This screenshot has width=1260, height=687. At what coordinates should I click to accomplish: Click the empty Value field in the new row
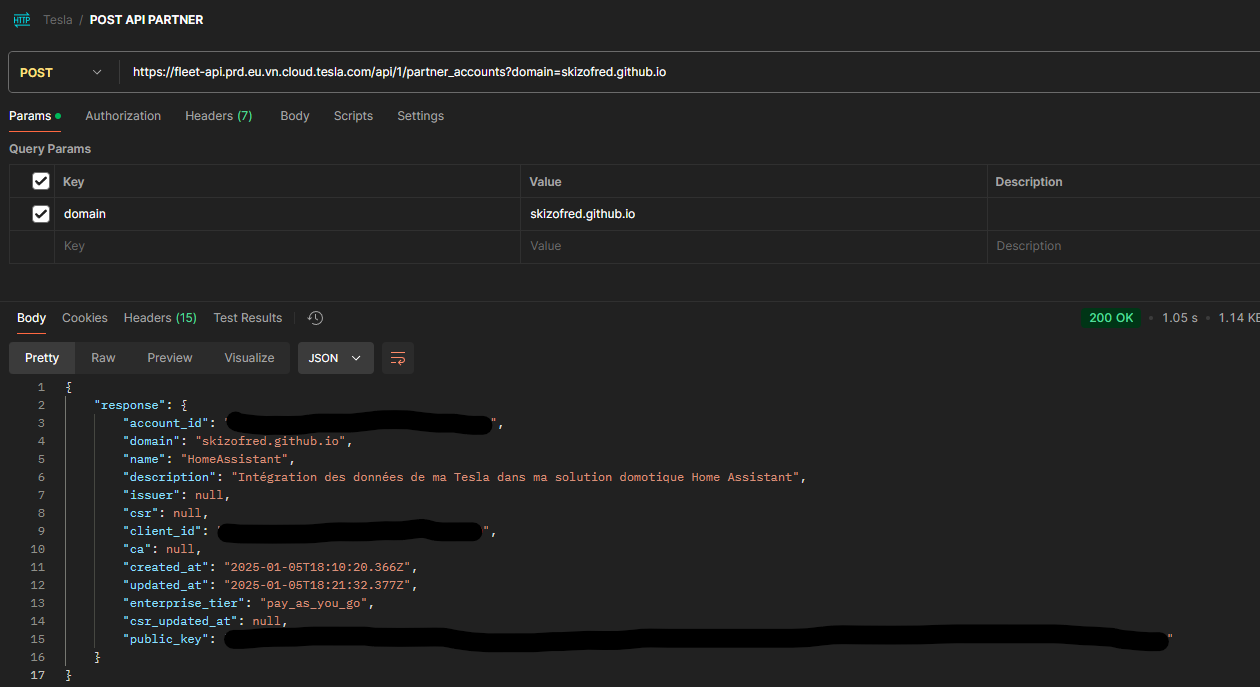click(754, 246)
